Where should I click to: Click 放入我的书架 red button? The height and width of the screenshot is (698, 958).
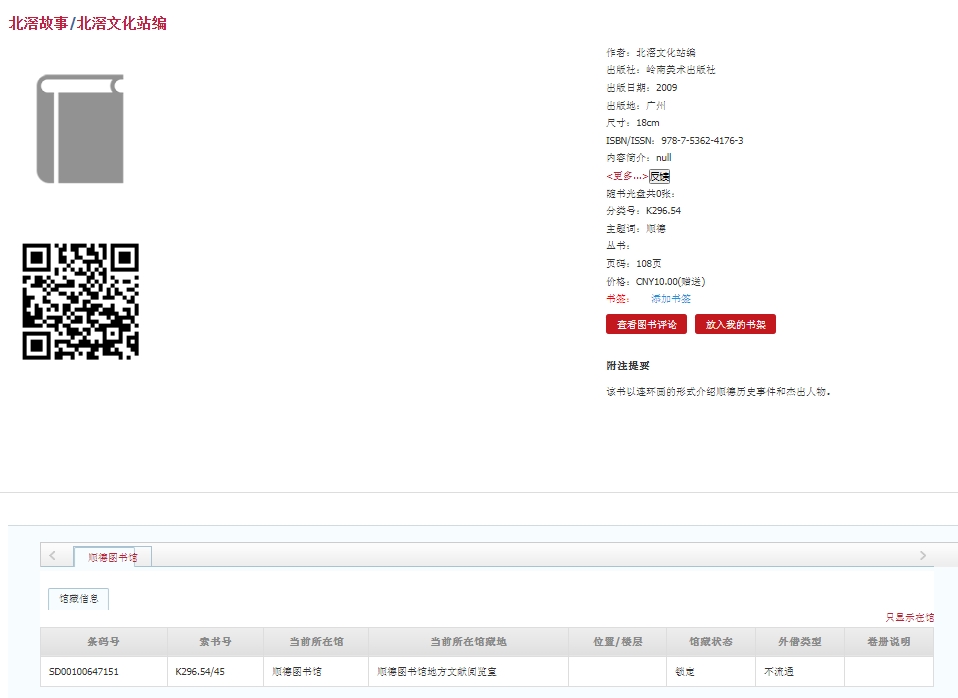pyautogui.click(x=736, y=325)
